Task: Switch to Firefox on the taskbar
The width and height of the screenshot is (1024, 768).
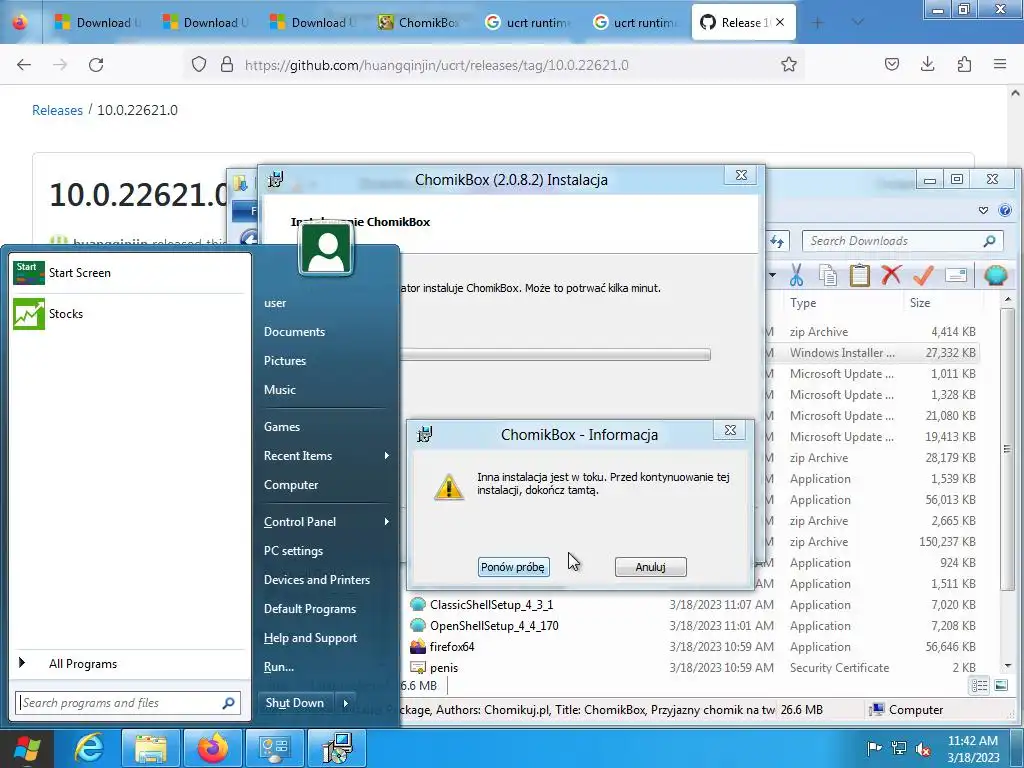Action: point(213,748)
